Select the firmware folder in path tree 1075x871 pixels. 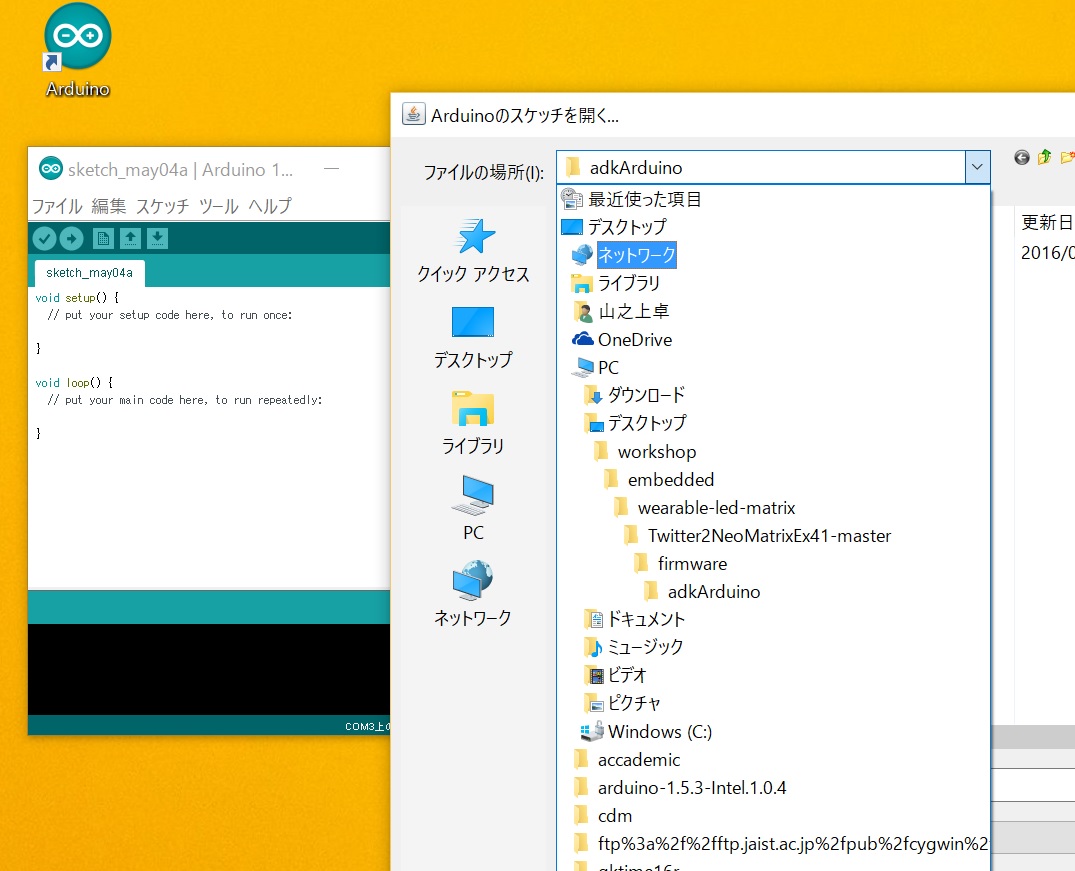[692, 564]
